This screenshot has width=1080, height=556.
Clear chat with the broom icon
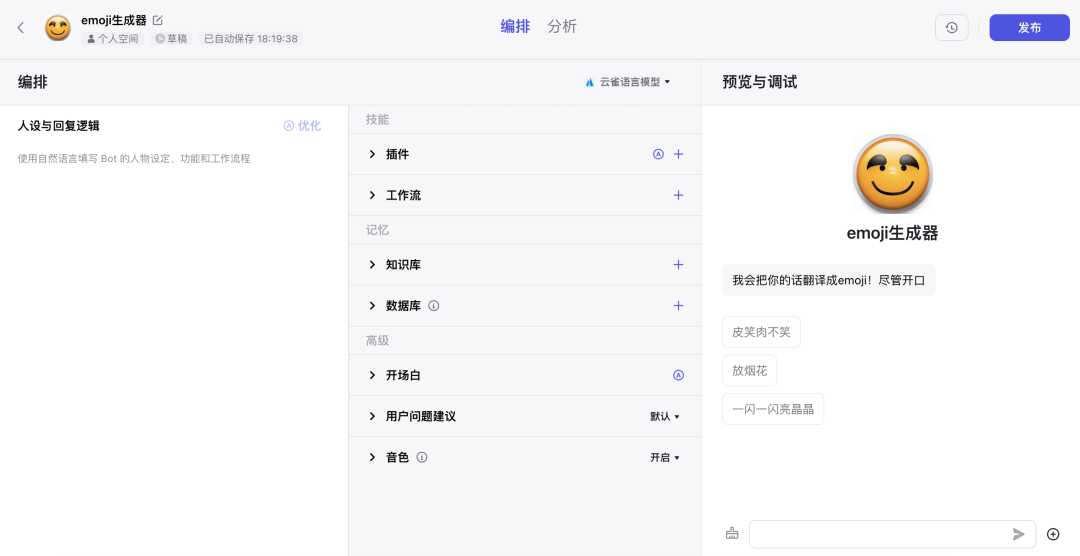coord(732,534)
